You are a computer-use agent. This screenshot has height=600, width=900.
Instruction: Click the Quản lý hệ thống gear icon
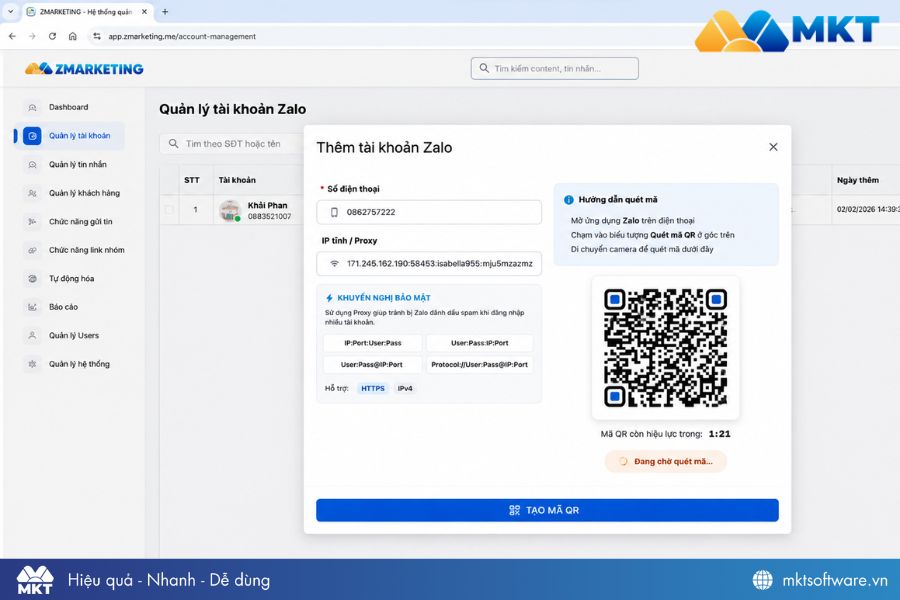click(32, 364)
